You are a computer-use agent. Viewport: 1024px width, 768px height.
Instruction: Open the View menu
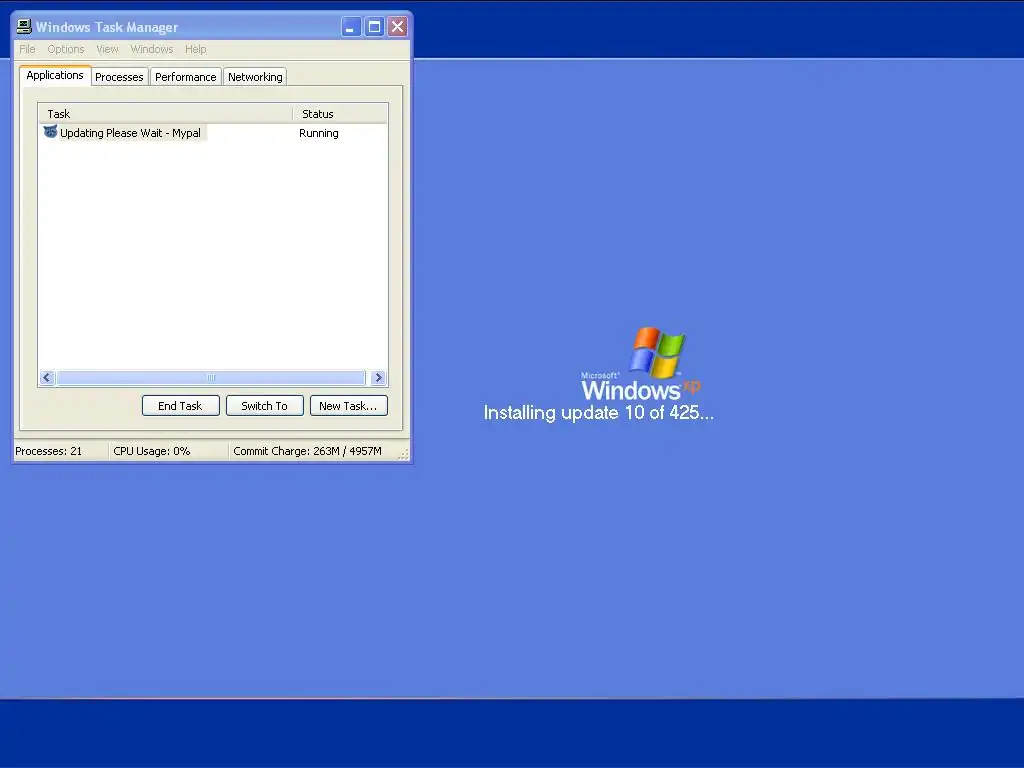tap(107, 49)
